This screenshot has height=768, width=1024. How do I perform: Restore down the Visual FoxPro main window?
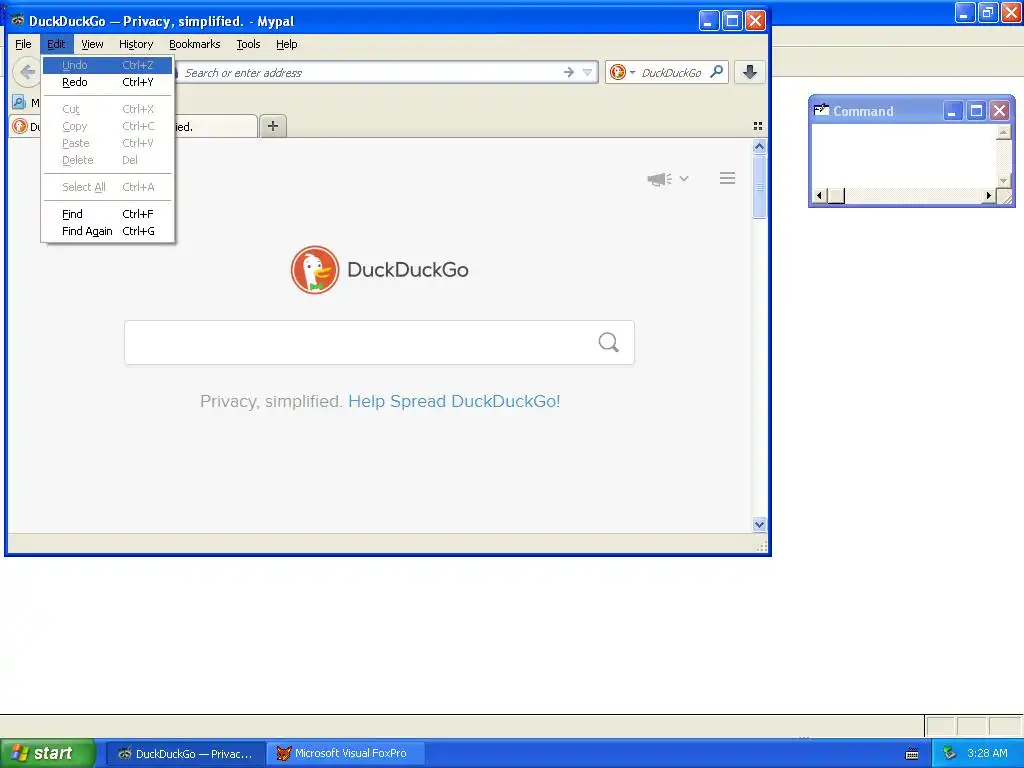[x=987, y=12]
